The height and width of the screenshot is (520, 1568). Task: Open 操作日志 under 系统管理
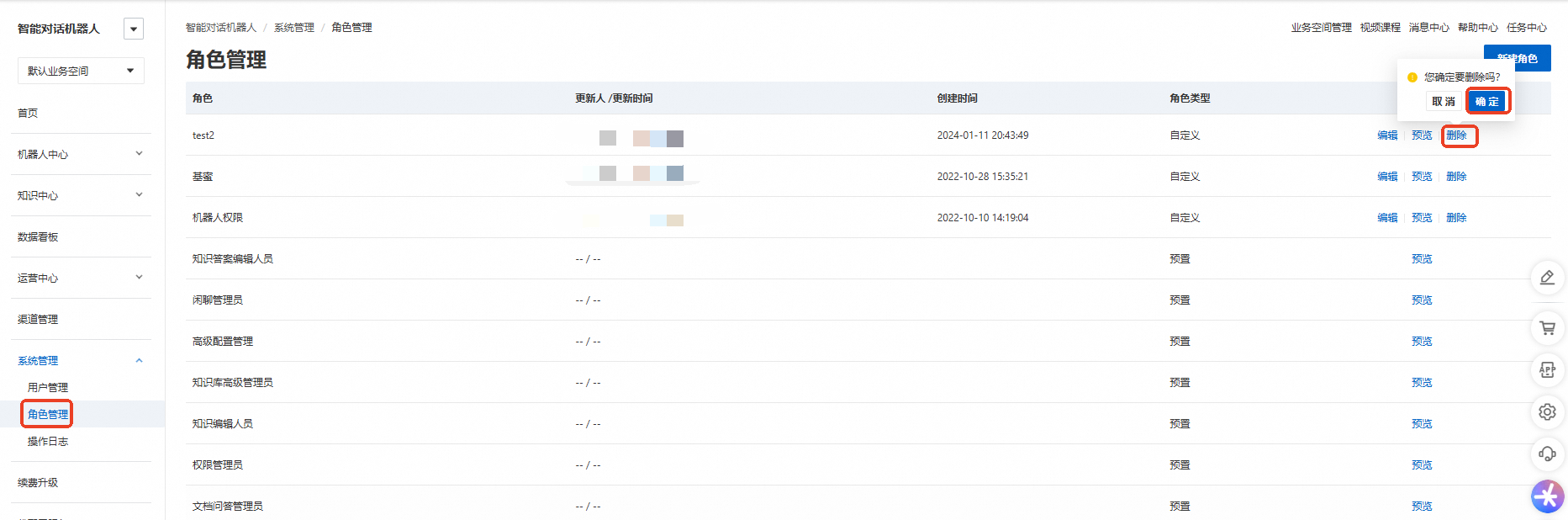click(48, 442)
